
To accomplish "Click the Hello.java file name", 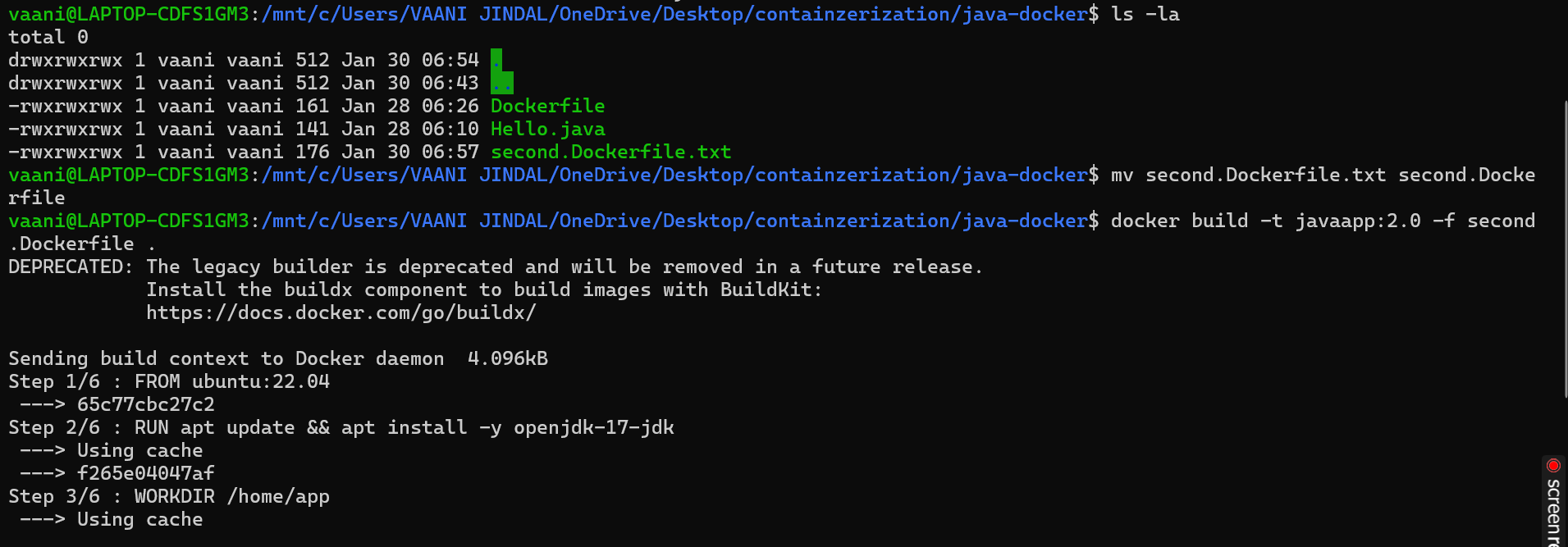I will (x=547, y=129).
